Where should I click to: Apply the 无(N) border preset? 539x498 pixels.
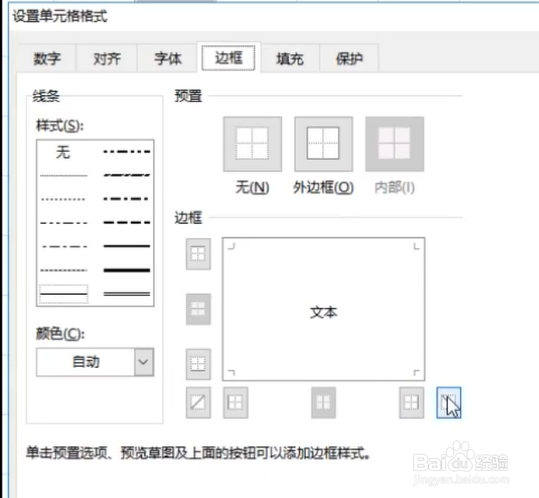(252, 144)
